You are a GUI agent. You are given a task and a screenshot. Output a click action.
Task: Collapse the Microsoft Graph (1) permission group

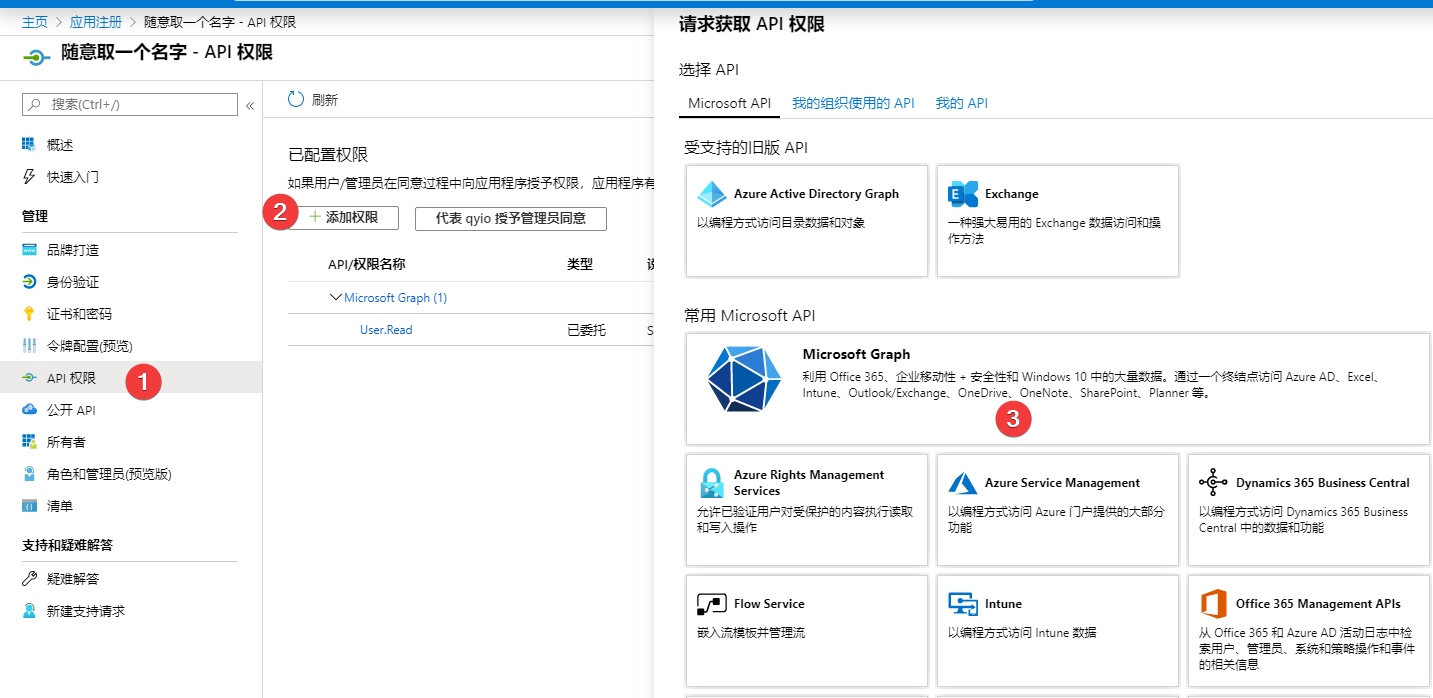tap(335, 298)
